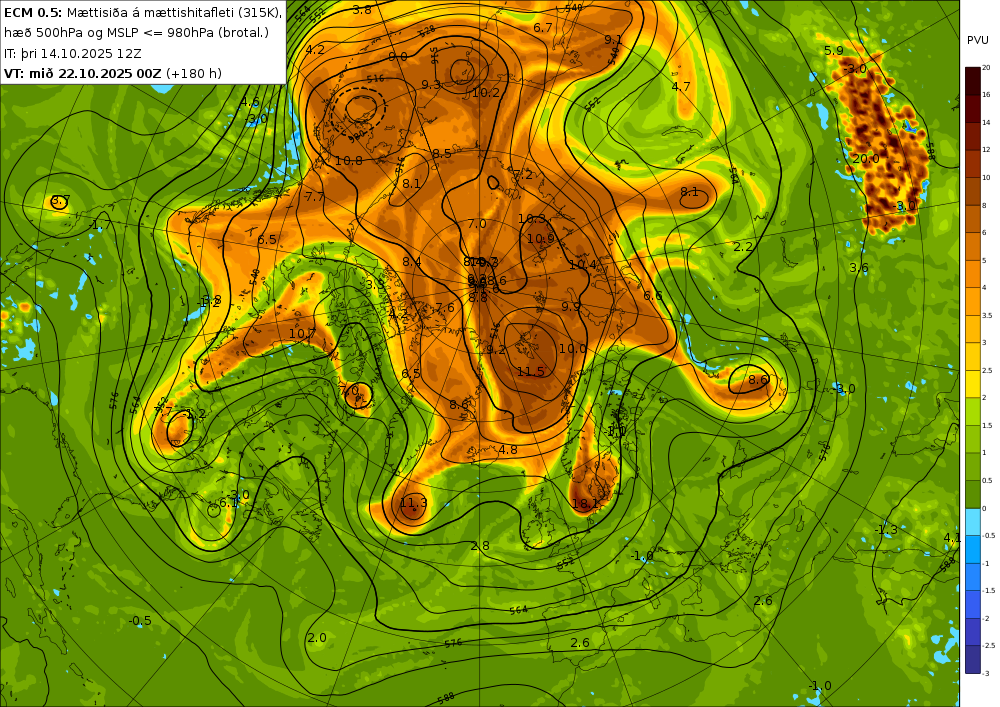The width and height of the screenshot is (1000, 707).
Task: Click the map value "10.8"
Action: pos(348,161)
